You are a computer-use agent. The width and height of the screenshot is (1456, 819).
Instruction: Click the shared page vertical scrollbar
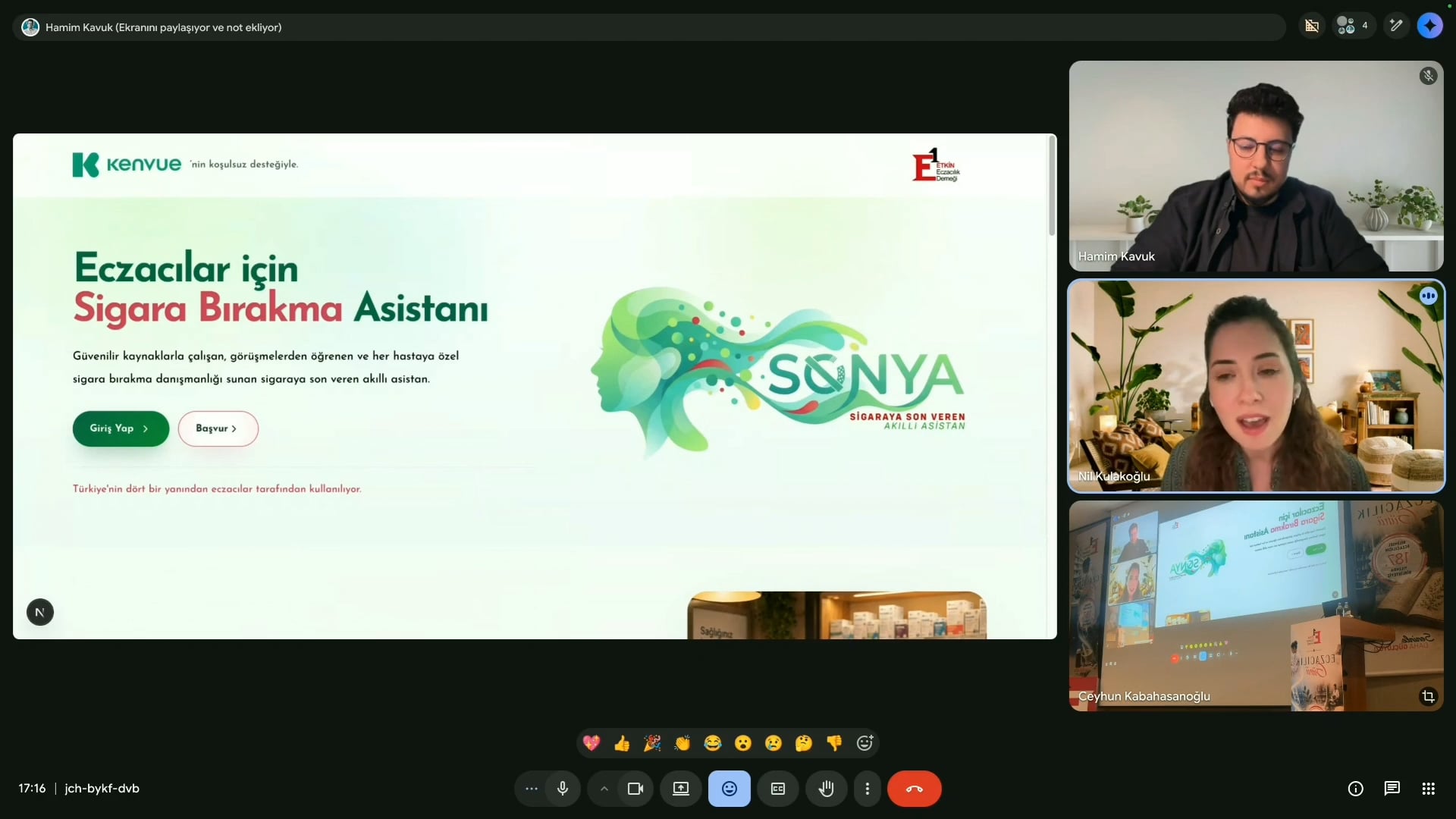[1052, 187]
